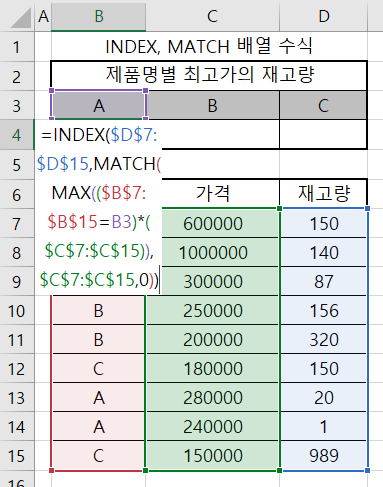The image size is (383, 487).
Task: Select row 14 header
Action: [17, 426]
